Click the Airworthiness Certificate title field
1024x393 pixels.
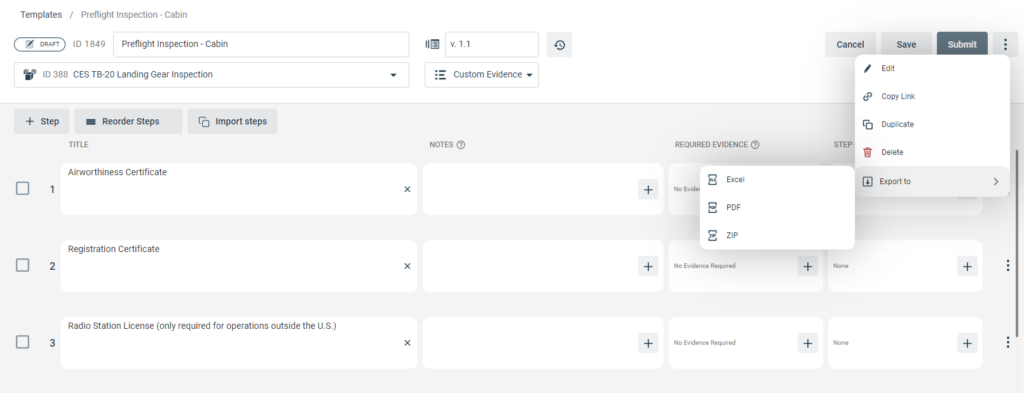[239, 189]
